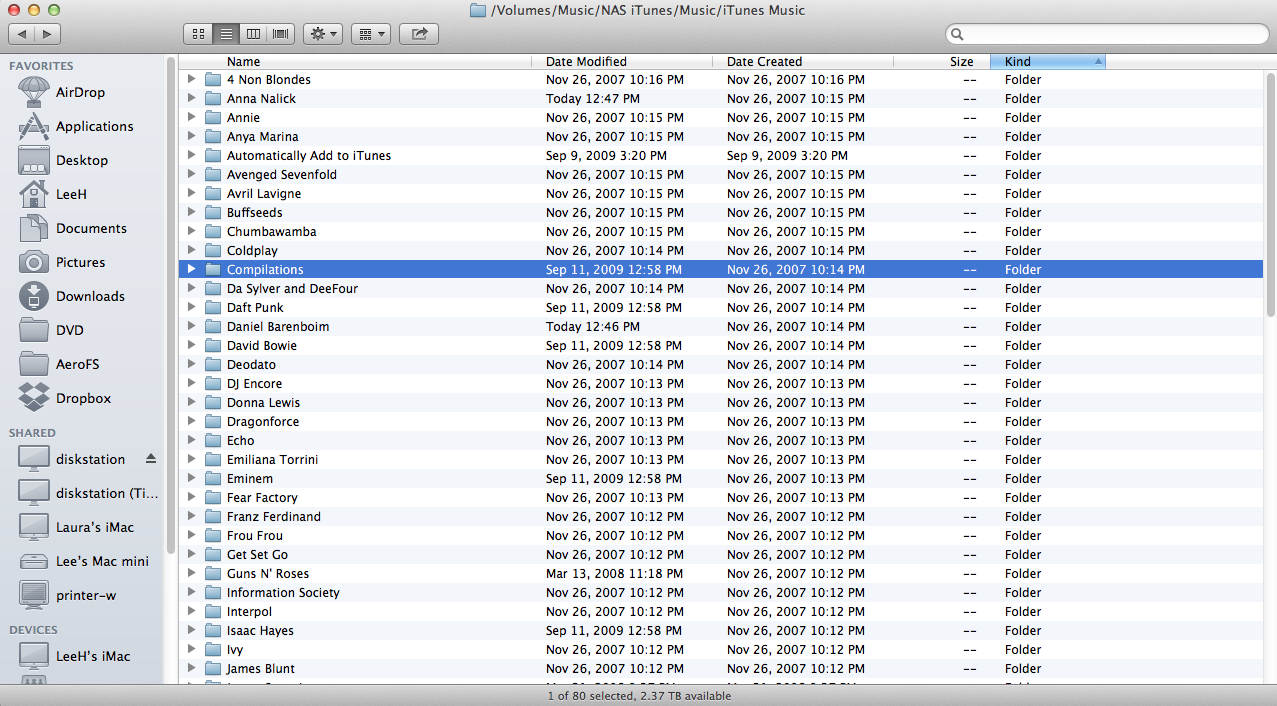Switch to icon view

[198, 34]
